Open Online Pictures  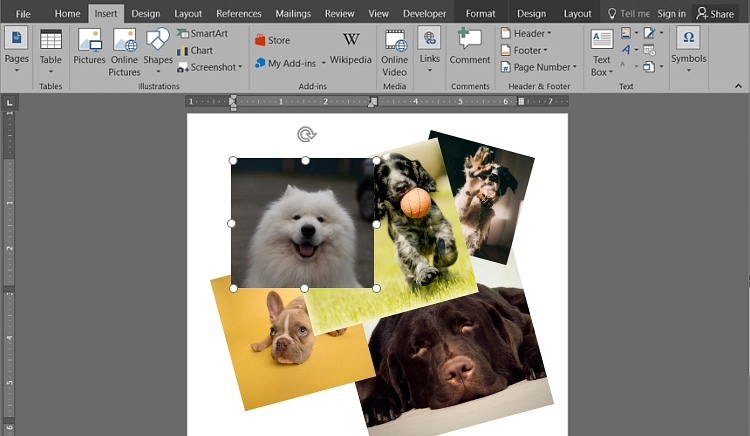pos(124,52)
